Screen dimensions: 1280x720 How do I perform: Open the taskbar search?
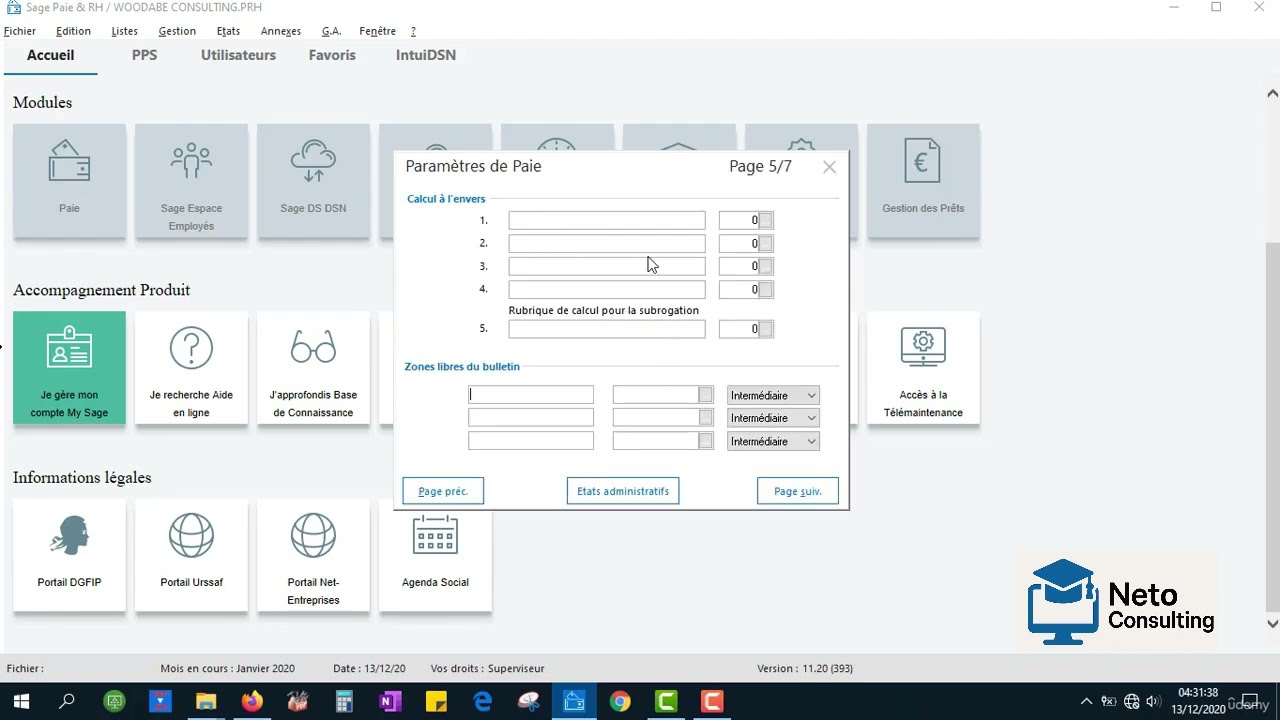(x=67, y=702)
